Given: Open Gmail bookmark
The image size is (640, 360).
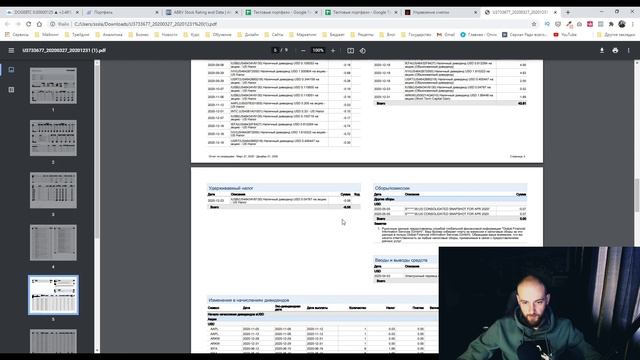Looking at the screenshot, I should pos(446,35).
